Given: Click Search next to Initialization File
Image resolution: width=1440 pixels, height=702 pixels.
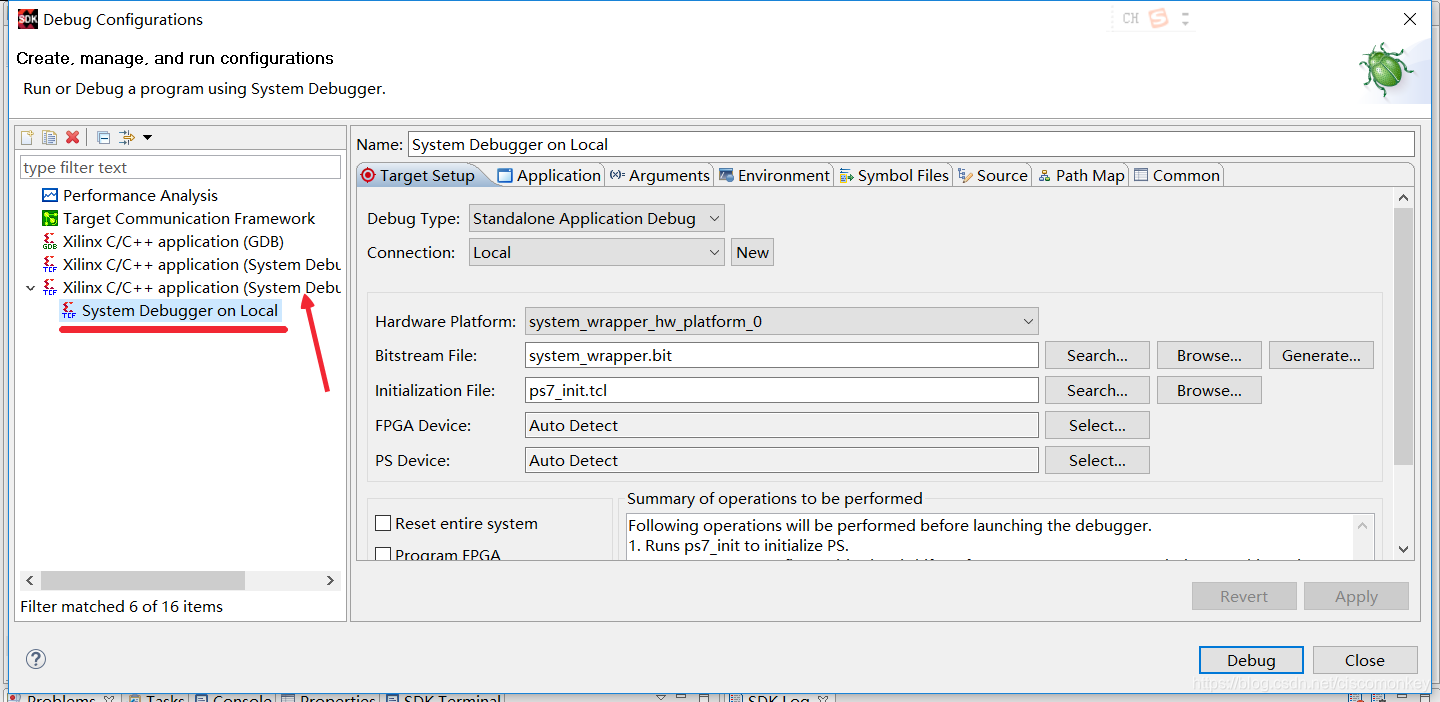Looking at the screenshot, I should [1097, 390].
